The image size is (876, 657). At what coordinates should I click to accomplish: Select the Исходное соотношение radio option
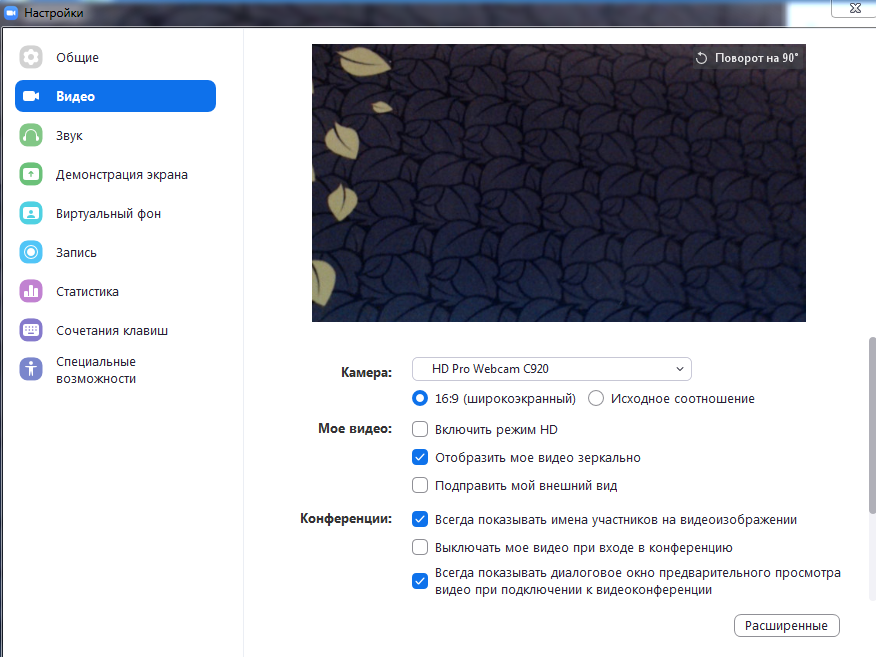[x=597, y=398]
